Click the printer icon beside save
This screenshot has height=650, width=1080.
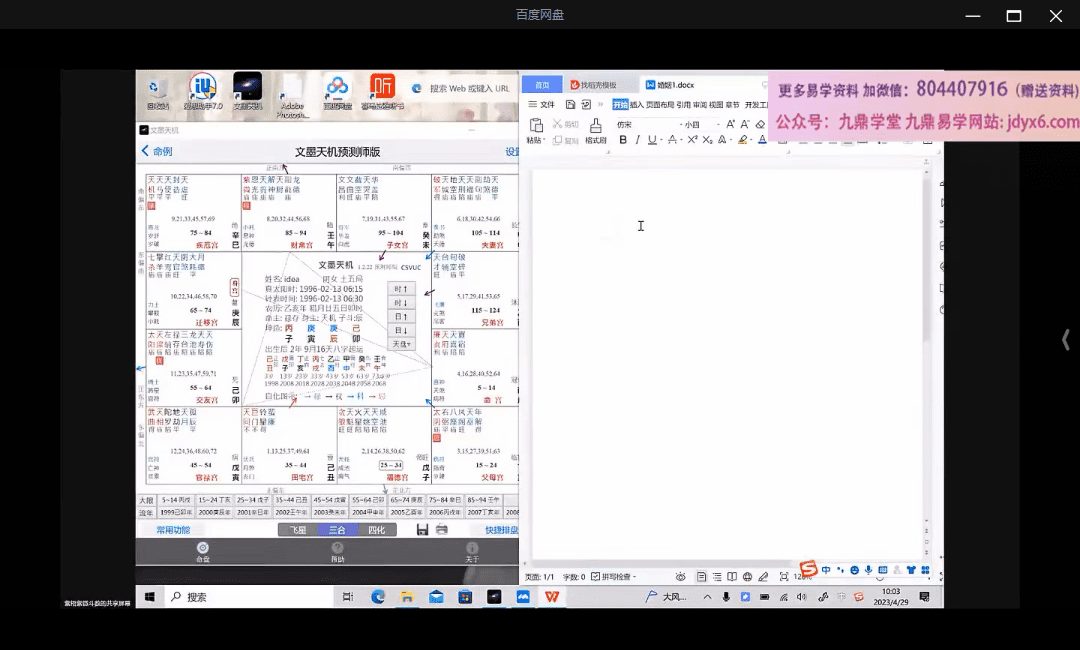pyautogui.click(x=442, y=530)
